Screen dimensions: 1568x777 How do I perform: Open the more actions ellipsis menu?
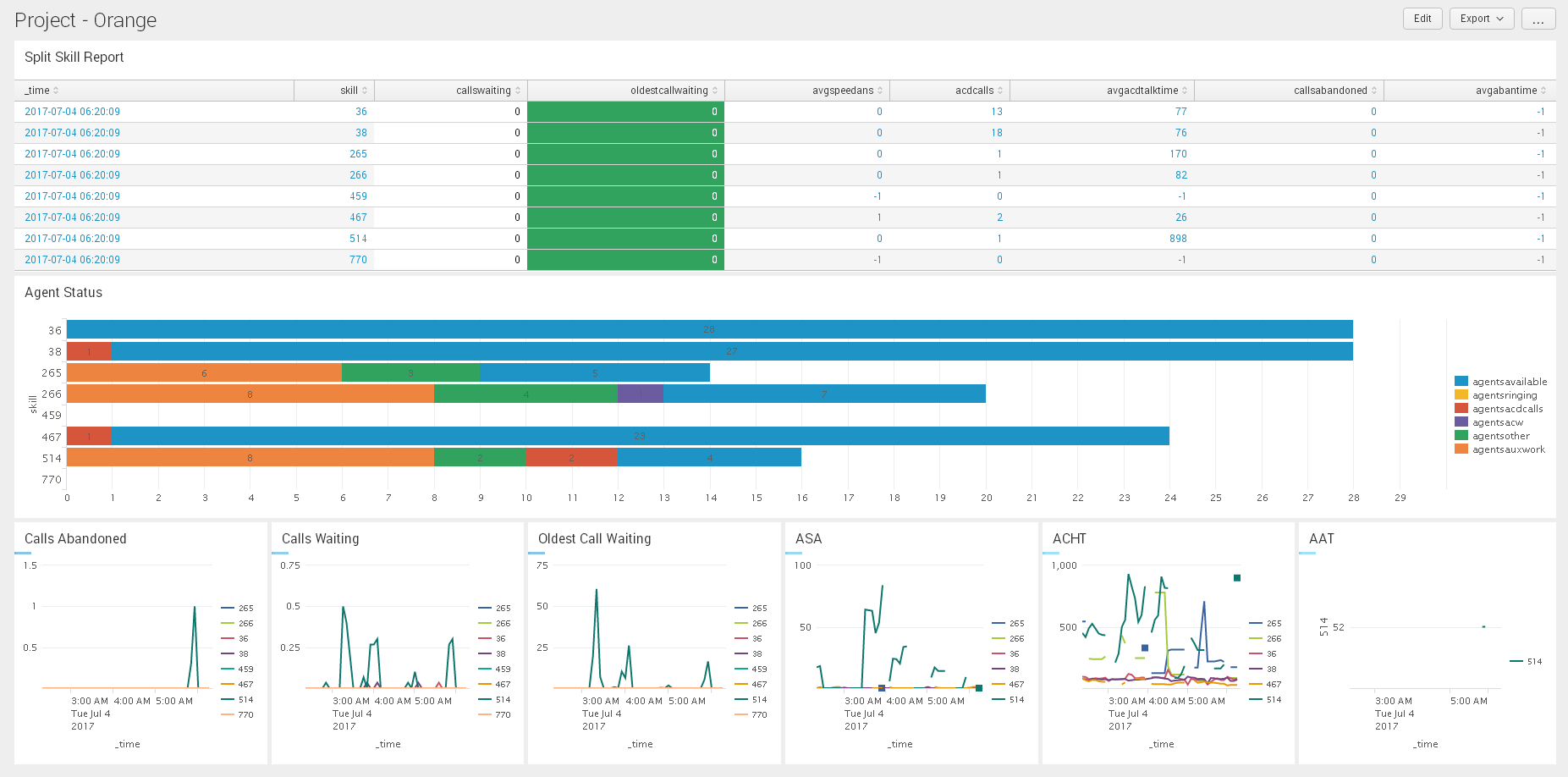click(x=1538, y=19)
